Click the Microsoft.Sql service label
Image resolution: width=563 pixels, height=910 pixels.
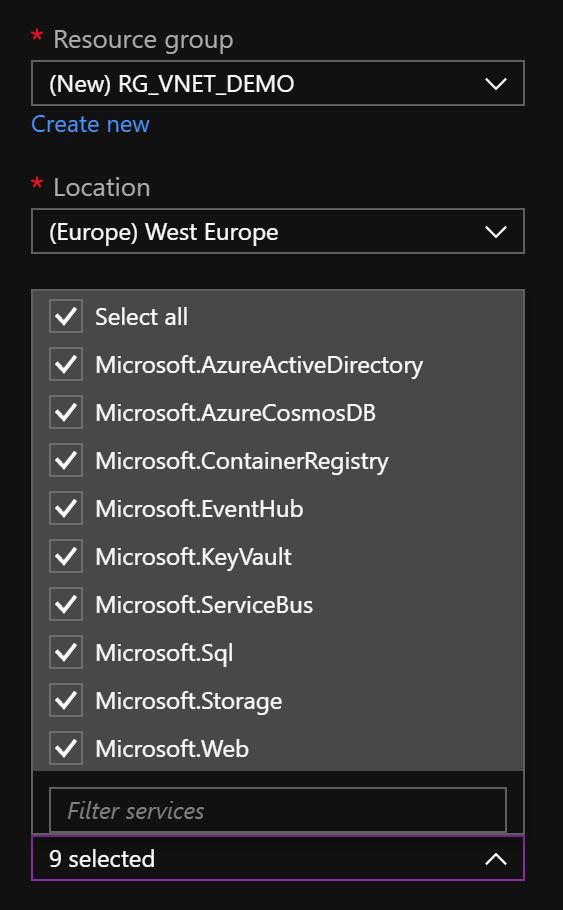pos(164,653)
